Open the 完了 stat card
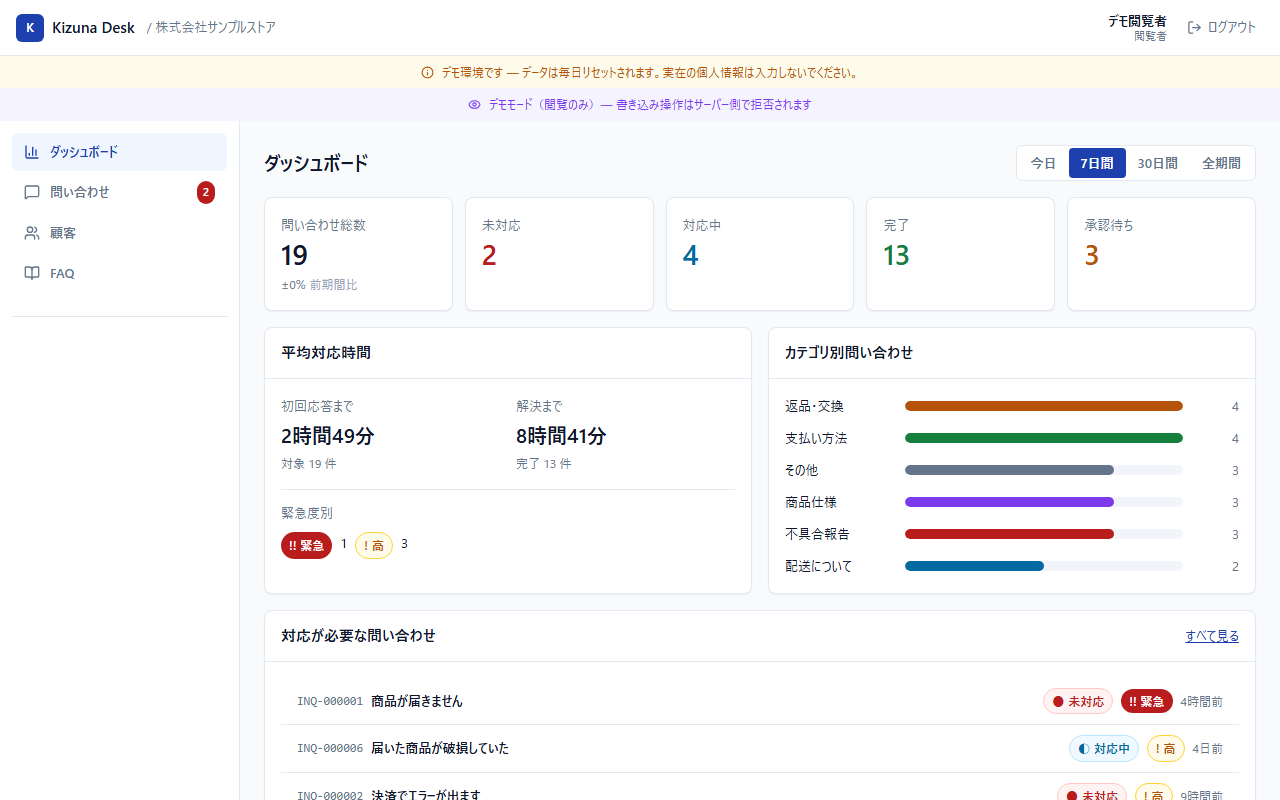 [x=960, y=254]
